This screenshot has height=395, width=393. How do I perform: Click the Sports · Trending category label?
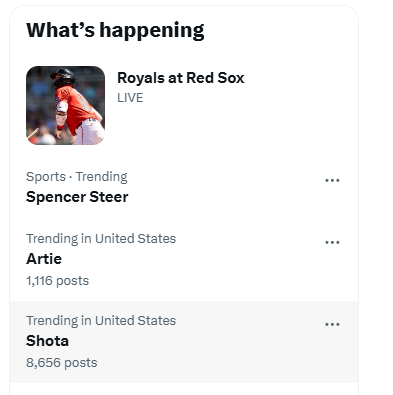(x=77, y=177)
